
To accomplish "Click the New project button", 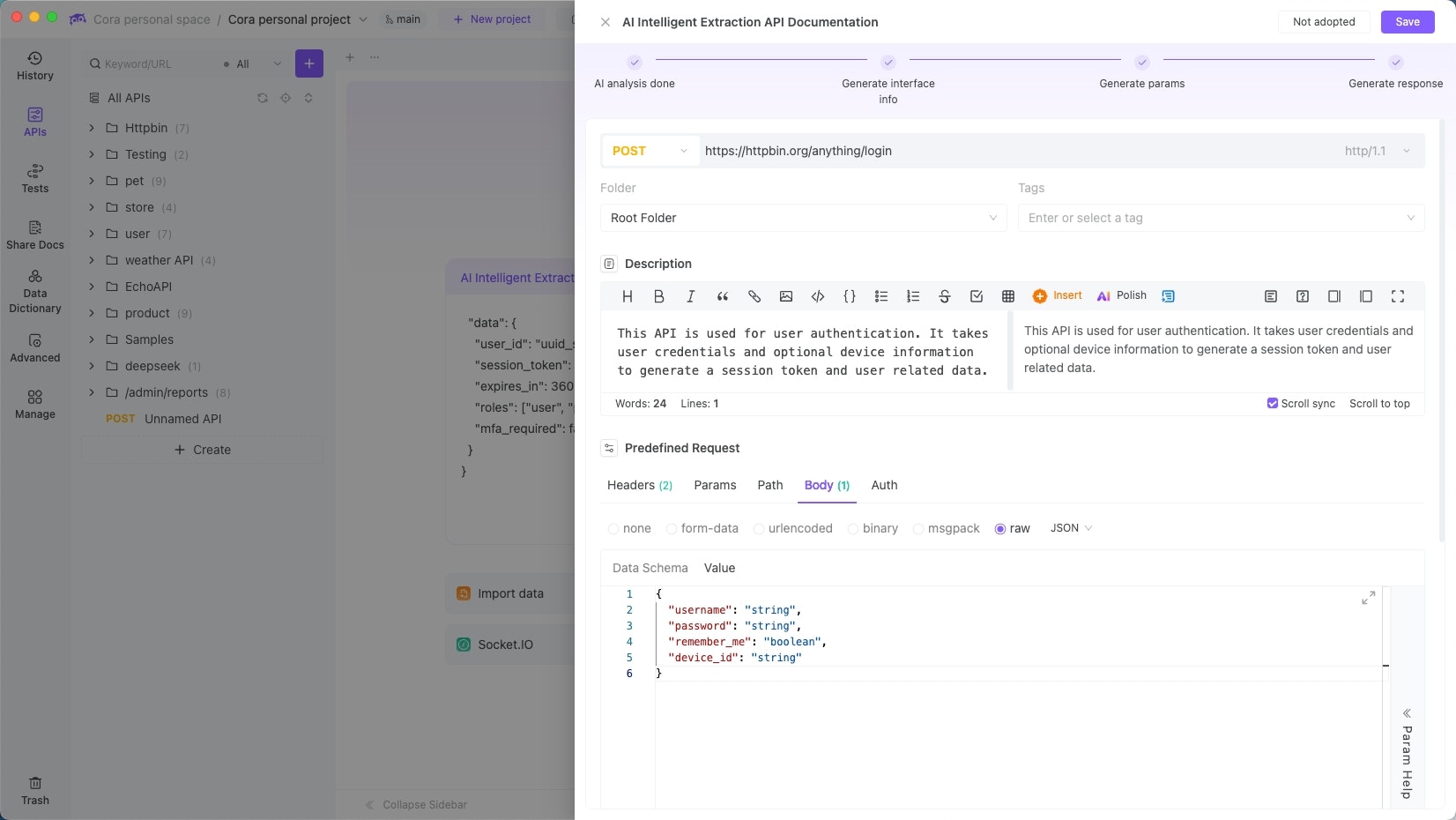I will point(492,19).
